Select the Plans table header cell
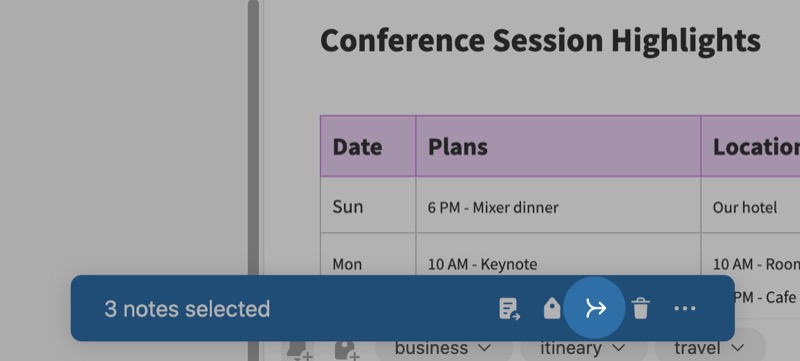Image resolution: width=800 pixels, height=361 pixels. [x=558, y=146]
